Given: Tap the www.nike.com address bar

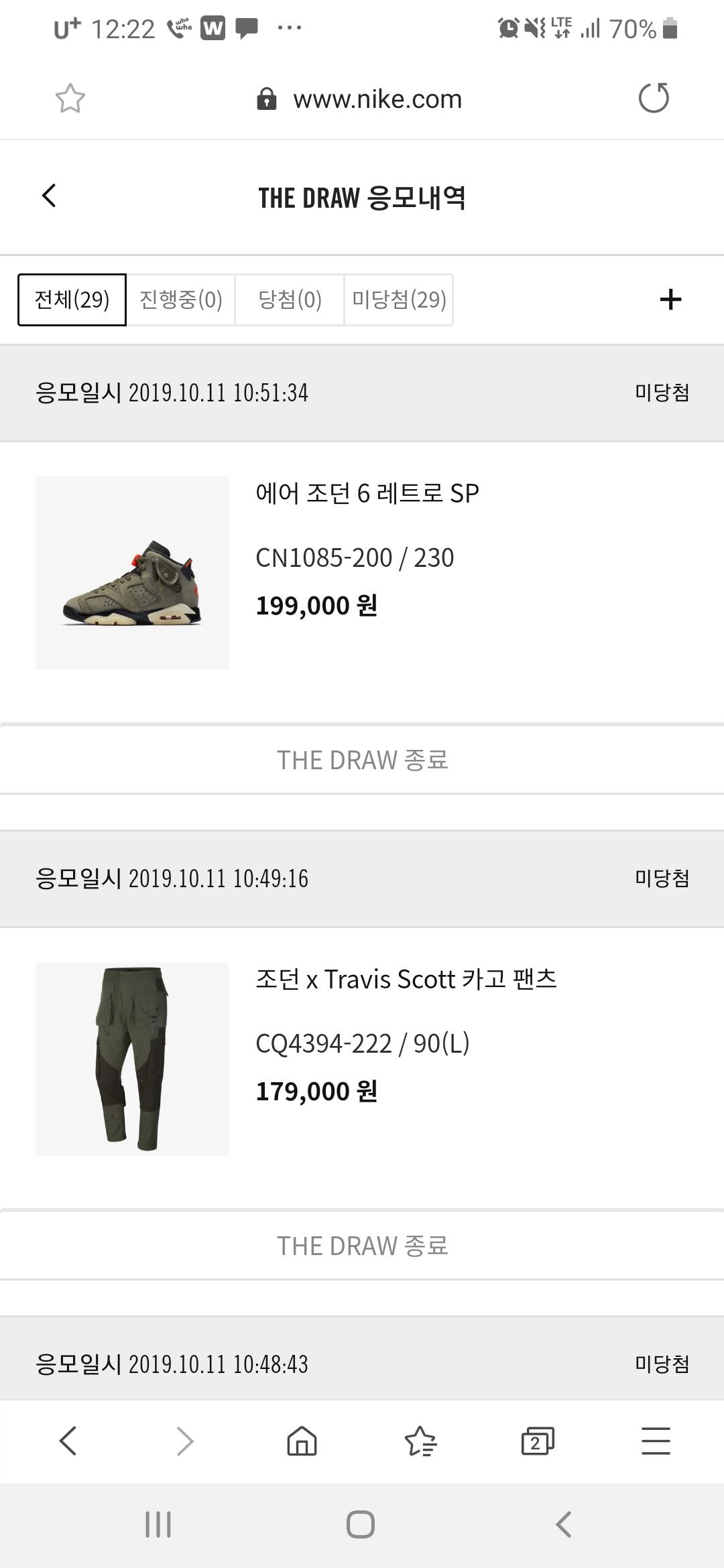Looking at the screenshot, I should (361, 99).
